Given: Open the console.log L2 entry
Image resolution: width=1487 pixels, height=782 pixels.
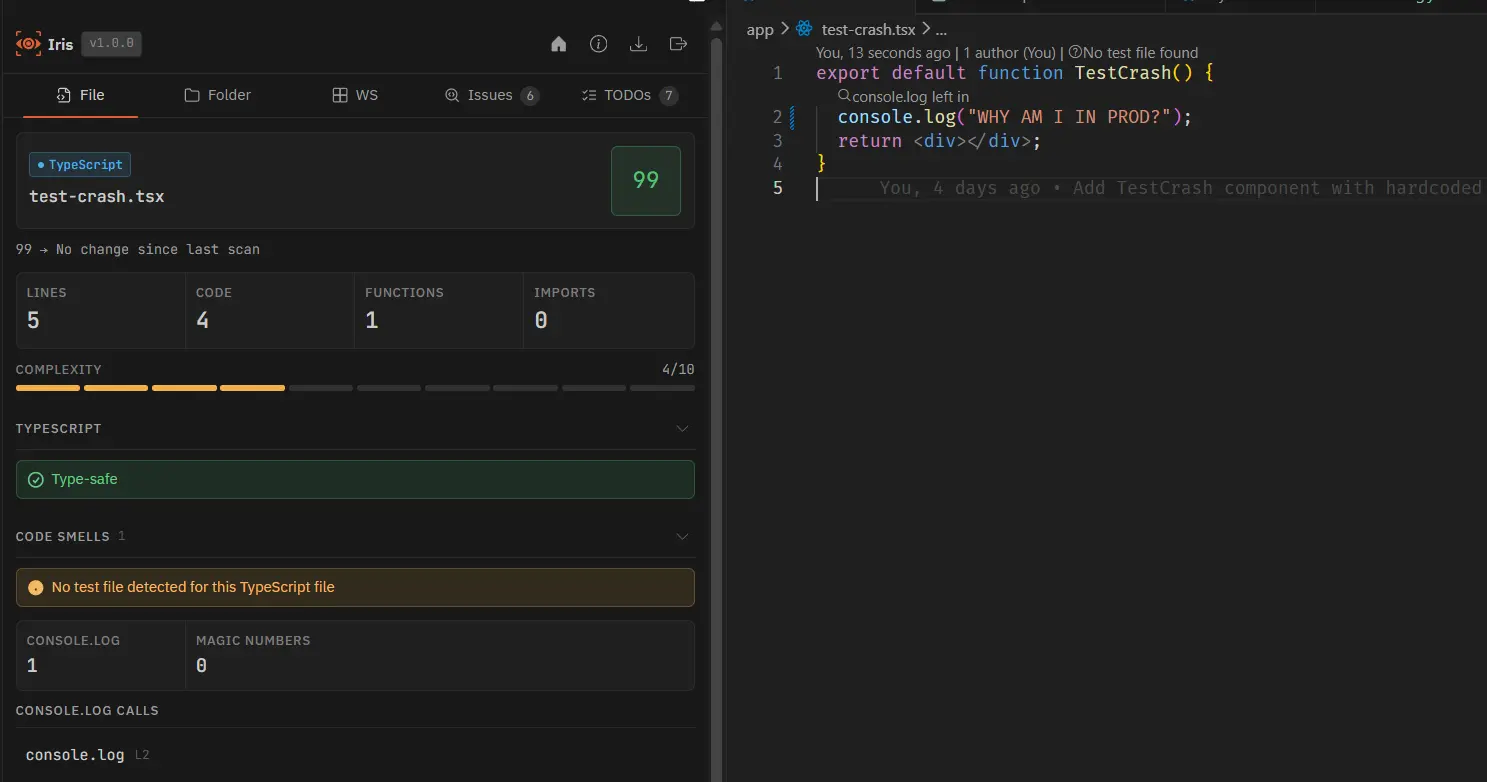Looking at the screenshot, I should [x=87, y=755].
